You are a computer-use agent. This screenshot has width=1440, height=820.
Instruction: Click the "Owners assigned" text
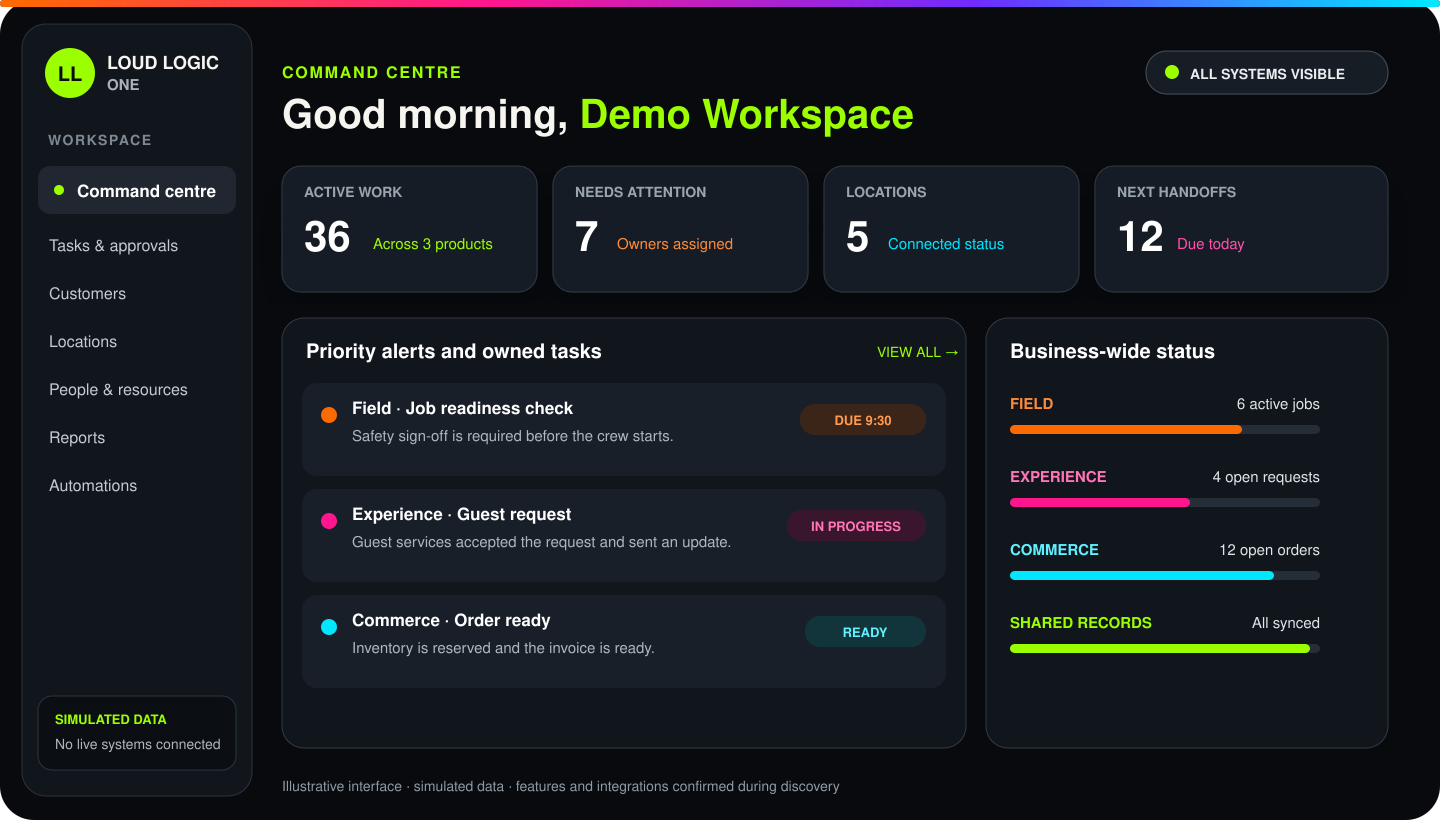(675, 244)
